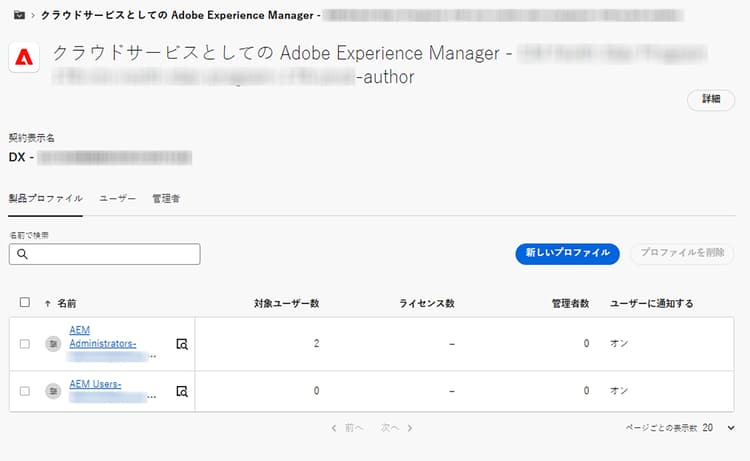Click the 詳細 button
This screenshot has width=750, height=461.
[x=710, y=100]
